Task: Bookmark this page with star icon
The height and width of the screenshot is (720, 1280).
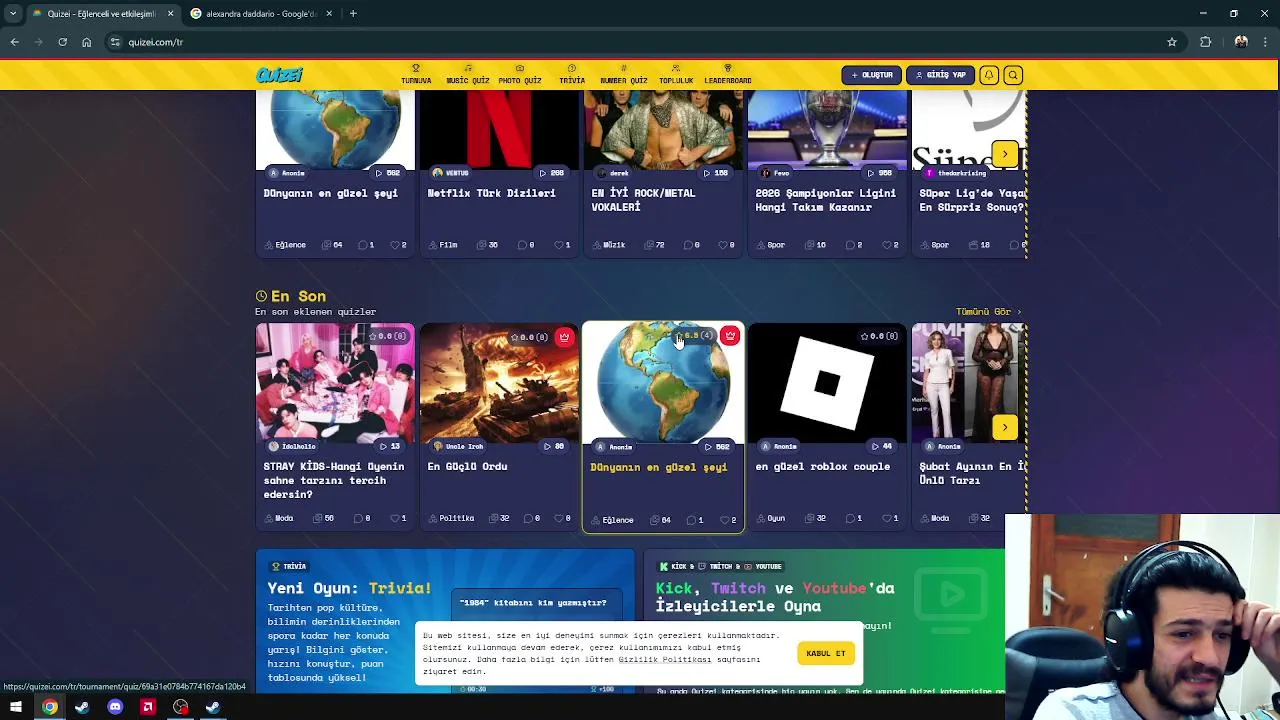Action: click(1172, 42)
